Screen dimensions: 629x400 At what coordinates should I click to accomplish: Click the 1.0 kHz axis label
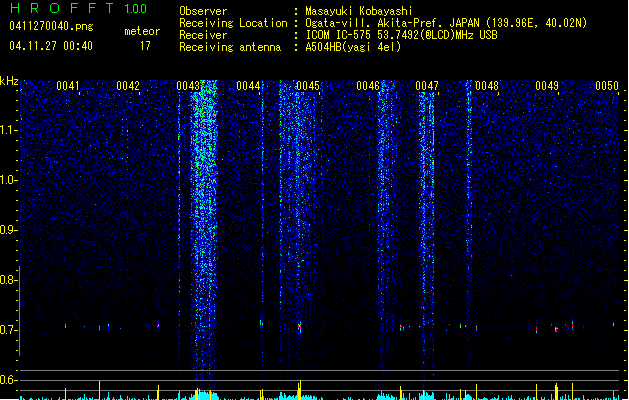click(8, 180)
